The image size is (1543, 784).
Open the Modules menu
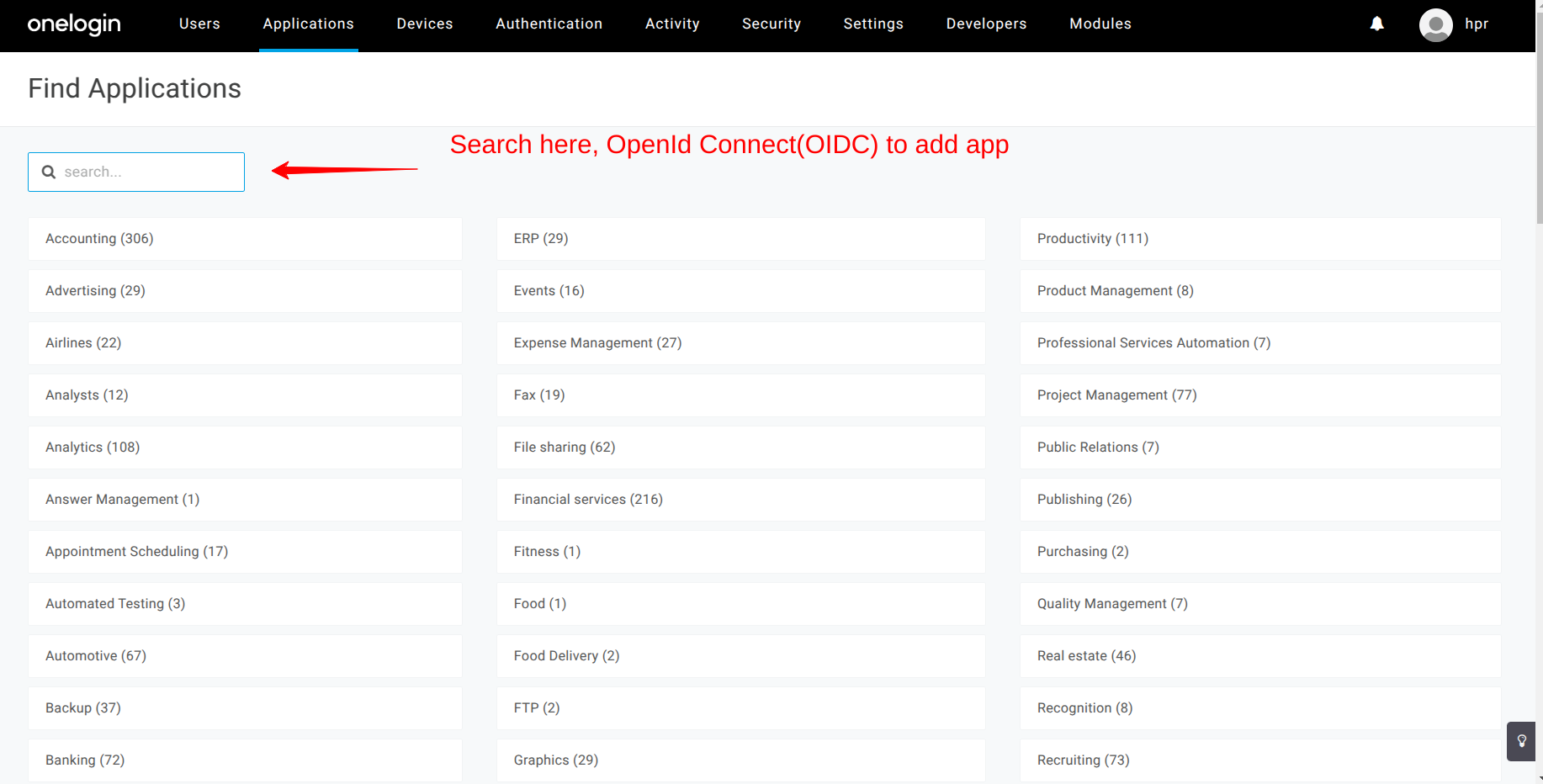click(x=1100, y=24)
